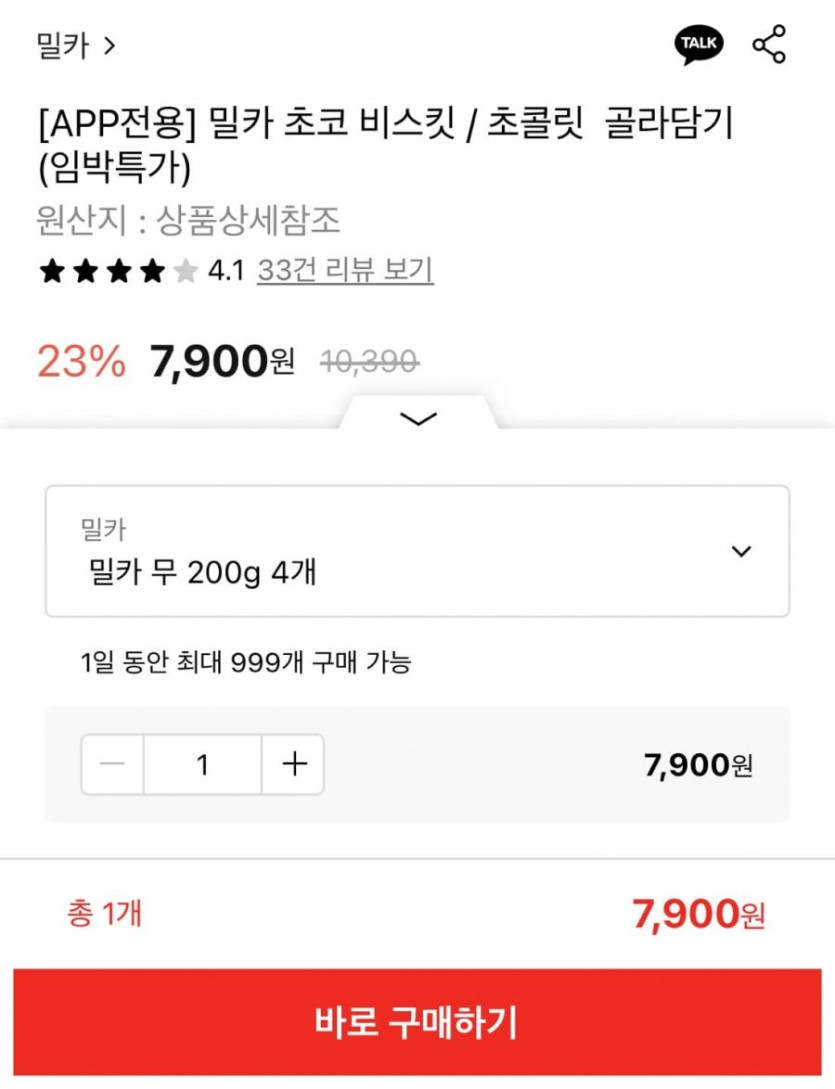Click the minus quantity button

pos(113,765)
